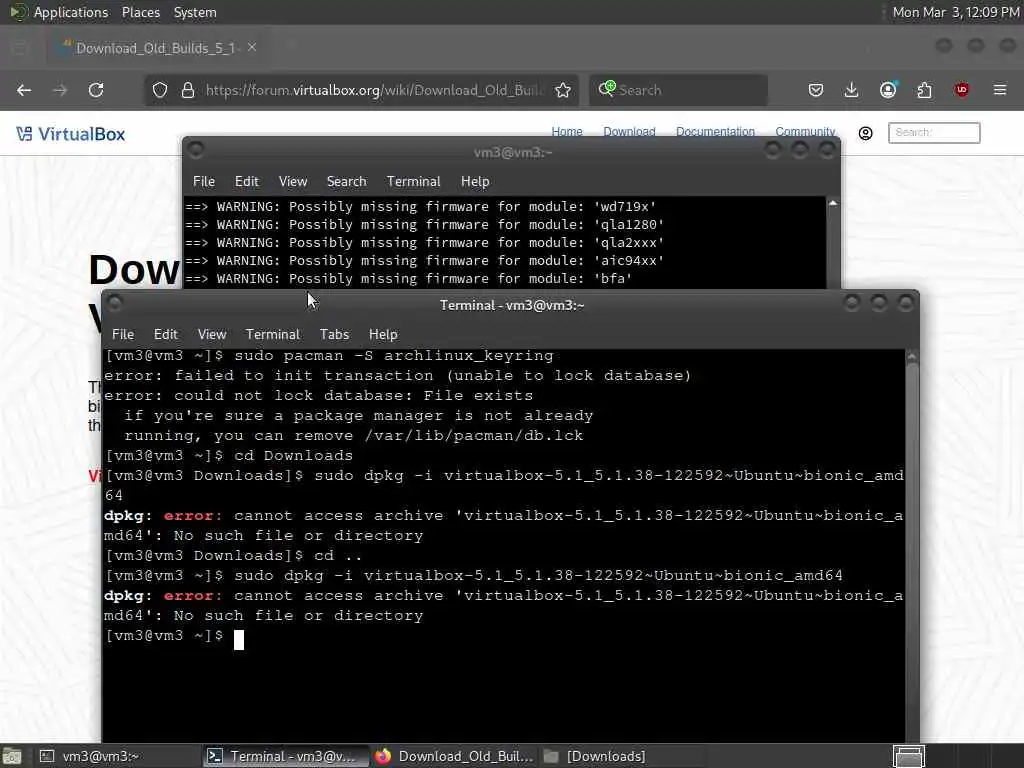This screenshot has height=768, width=1024.
Task: Click the workspace switcher in bottom panel
Action: pos(909,756)
